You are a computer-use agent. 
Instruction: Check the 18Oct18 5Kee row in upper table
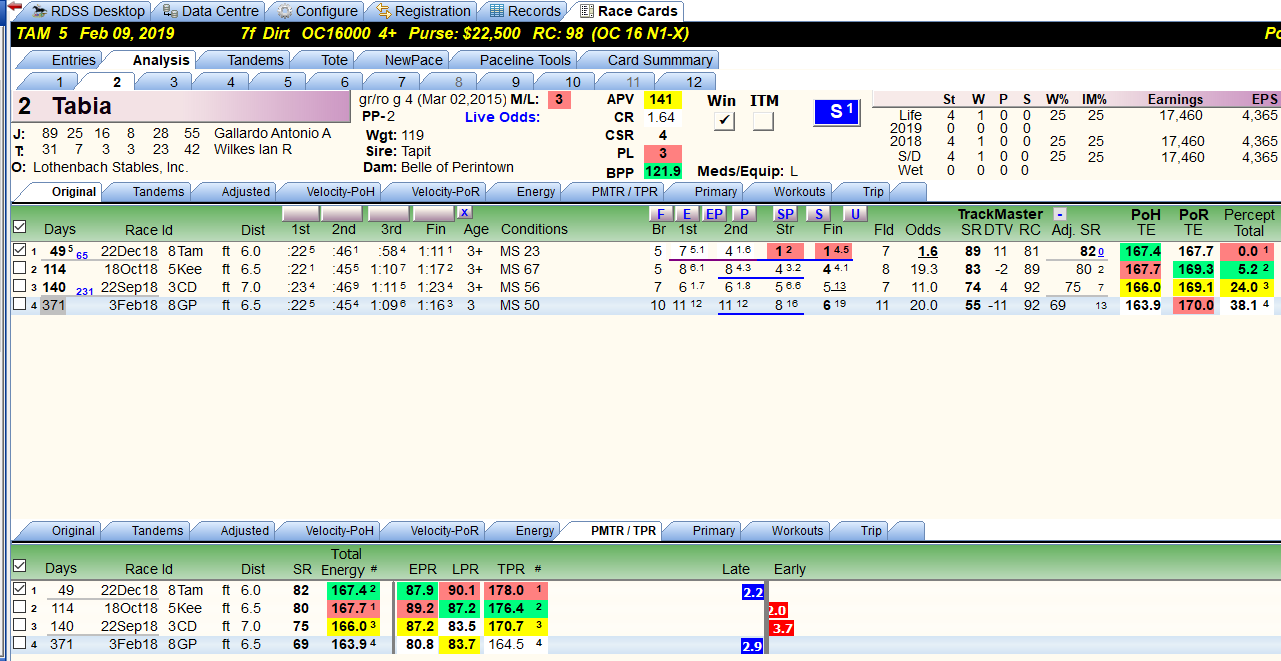pos(20,268)
